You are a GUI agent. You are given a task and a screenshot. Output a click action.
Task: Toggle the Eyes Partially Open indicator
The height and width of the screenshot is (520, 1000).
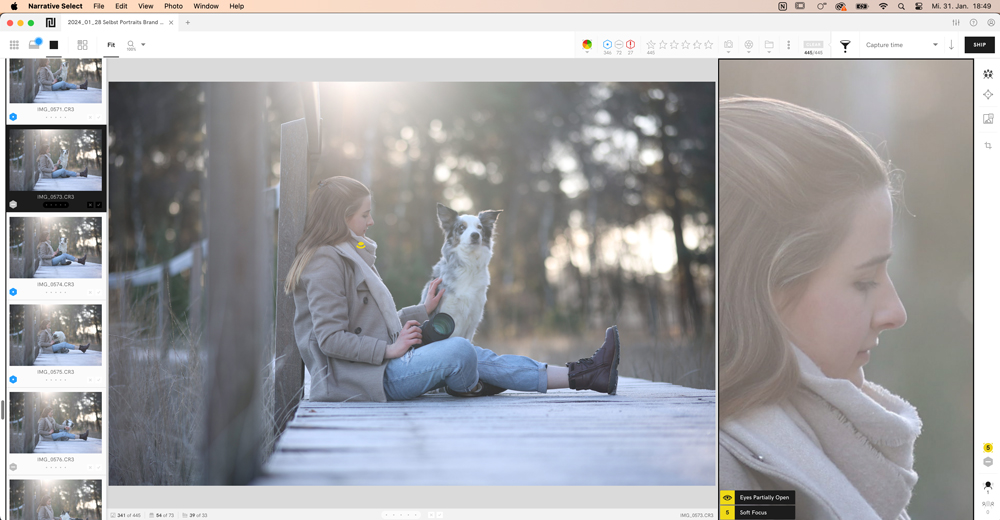(727, 497)
